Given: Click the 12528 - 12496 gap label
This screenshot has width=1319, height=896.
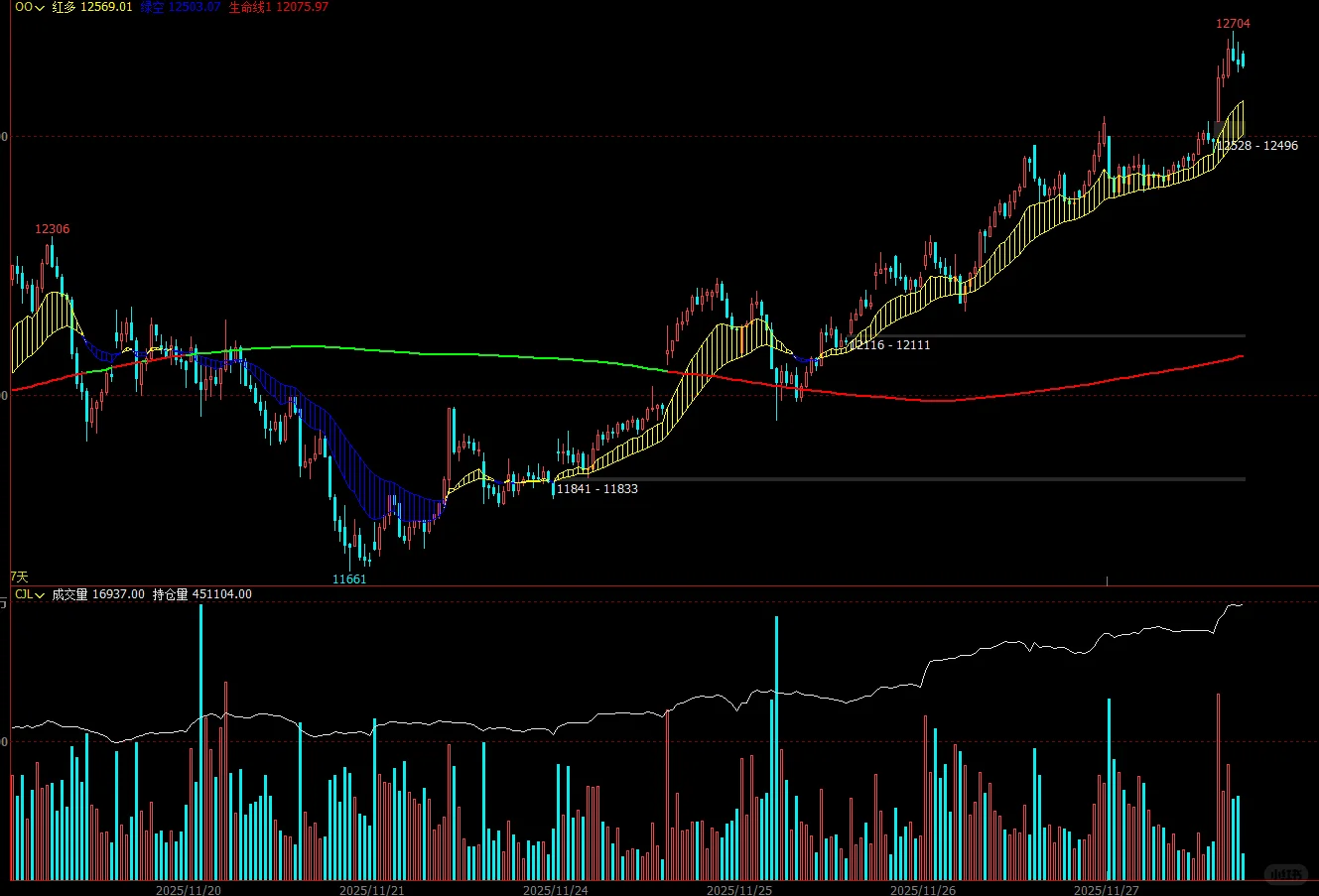Looking at the screenshot, I should [x=1257, y=146].
